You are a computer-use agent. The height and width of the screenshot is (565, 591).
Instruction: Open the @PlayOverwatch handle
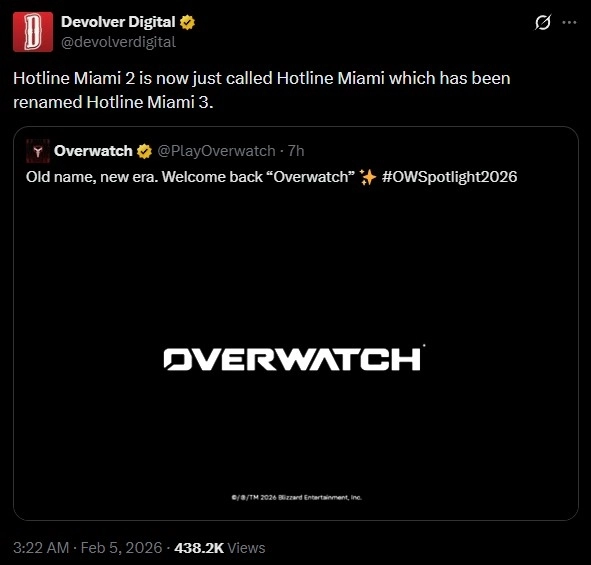(216, 151)
